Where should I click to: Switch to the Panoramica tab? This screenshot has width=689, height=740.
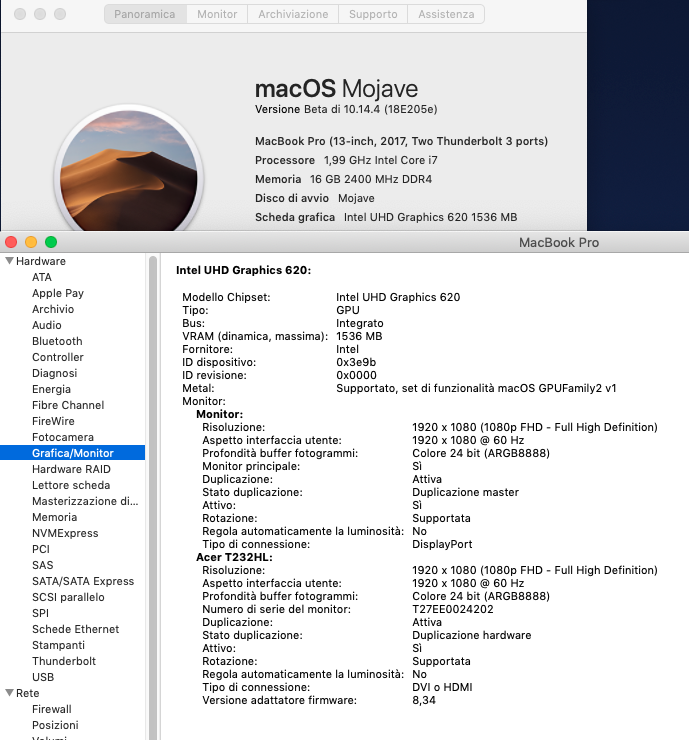point(145,14)
